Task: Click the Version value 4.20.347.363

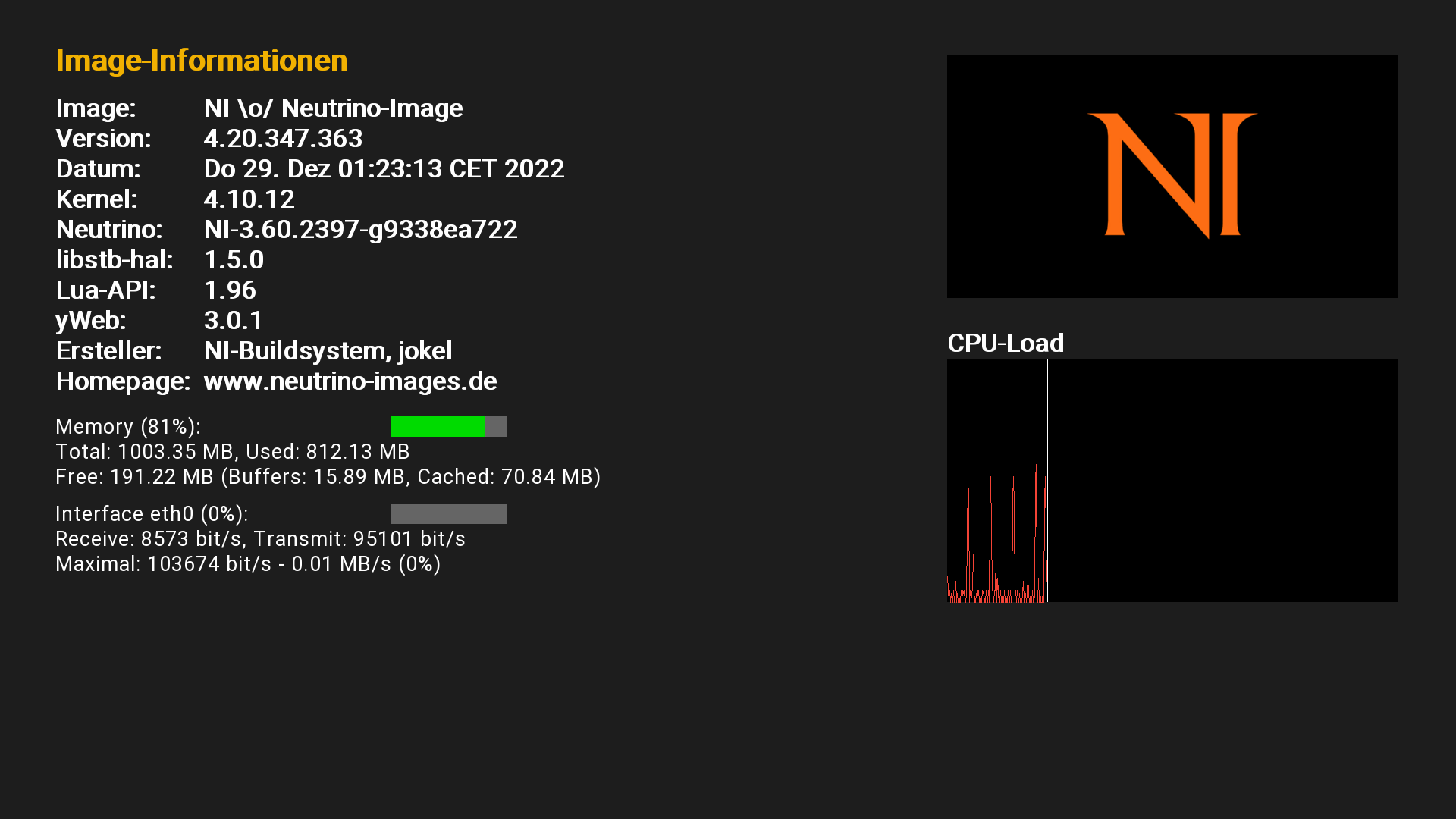Action: (x=283, y=138)
